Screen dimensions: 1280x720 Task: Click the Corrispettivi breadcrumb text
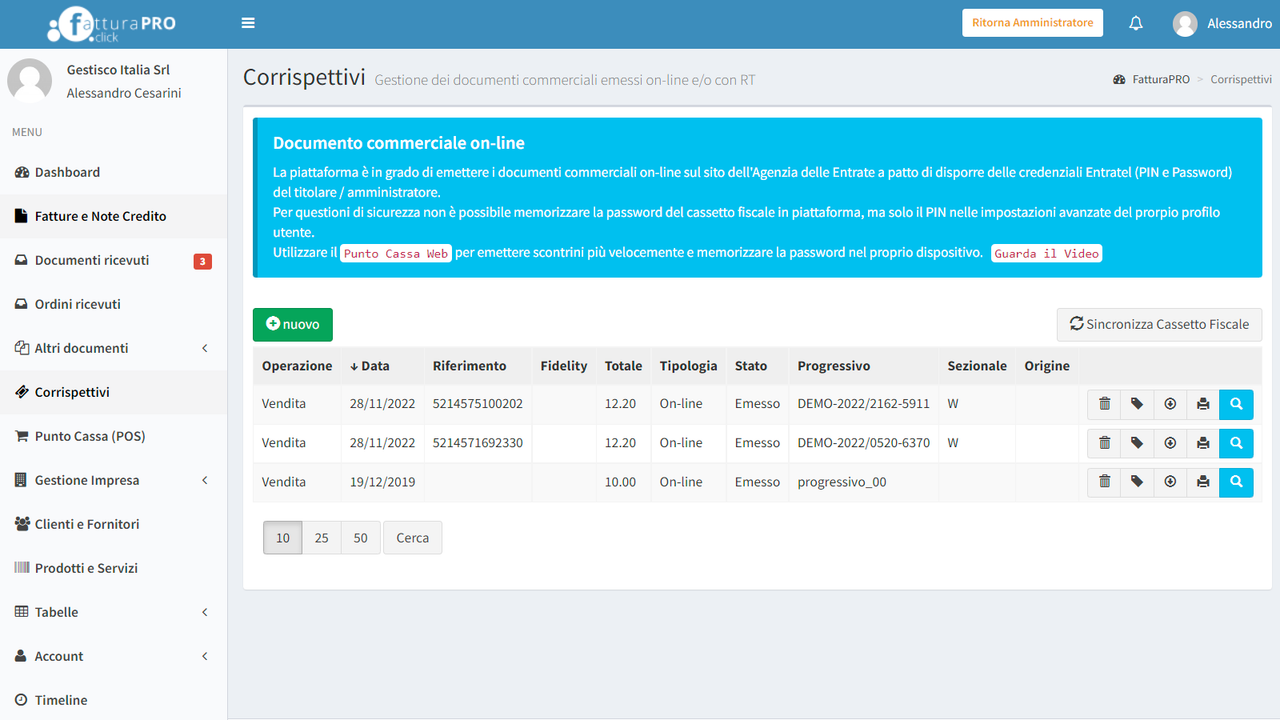coord(1241,79)
